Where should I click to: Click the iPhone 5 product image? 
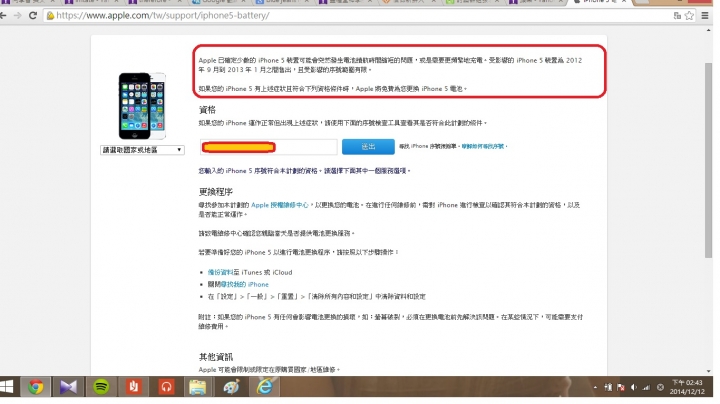142,106
